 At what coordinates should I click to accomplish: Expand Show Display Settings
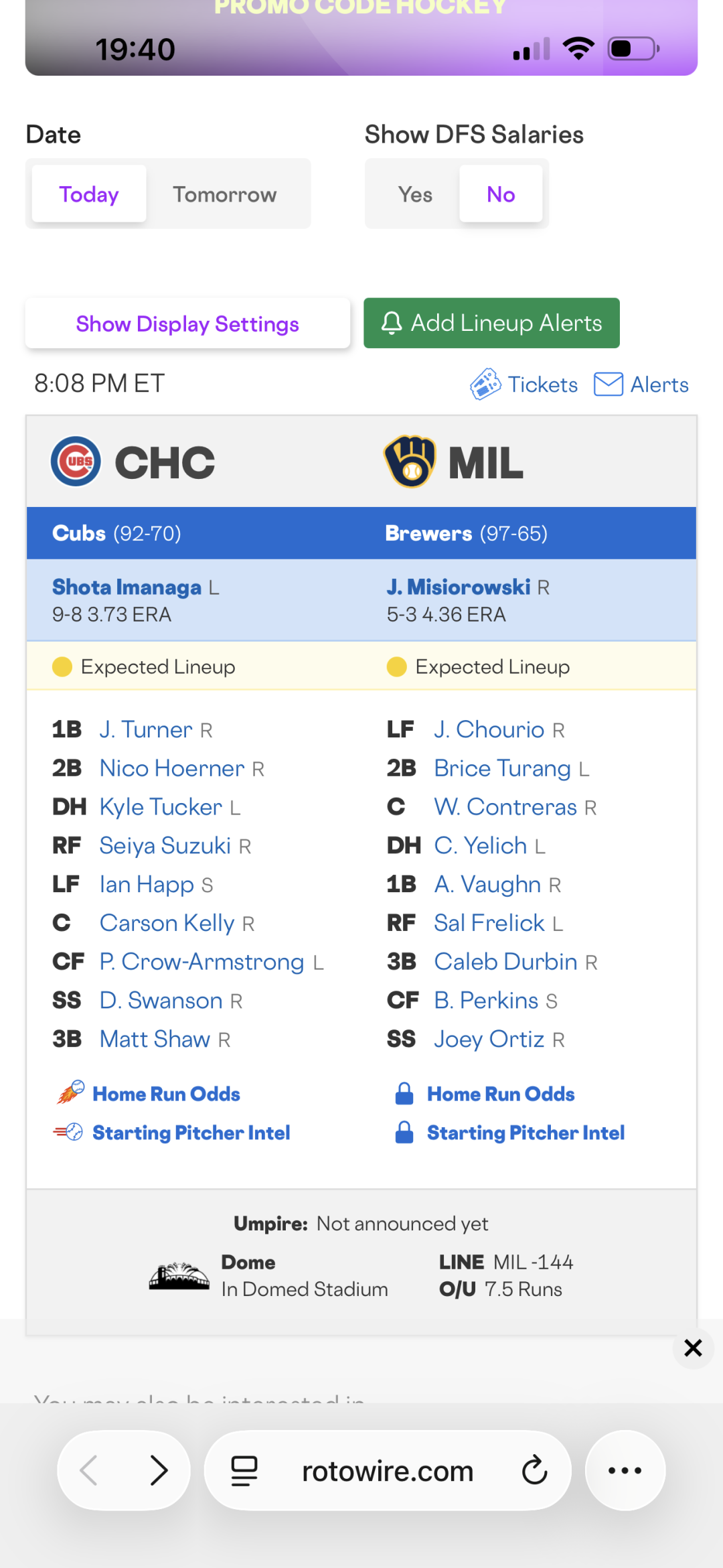tap(187, 324)
